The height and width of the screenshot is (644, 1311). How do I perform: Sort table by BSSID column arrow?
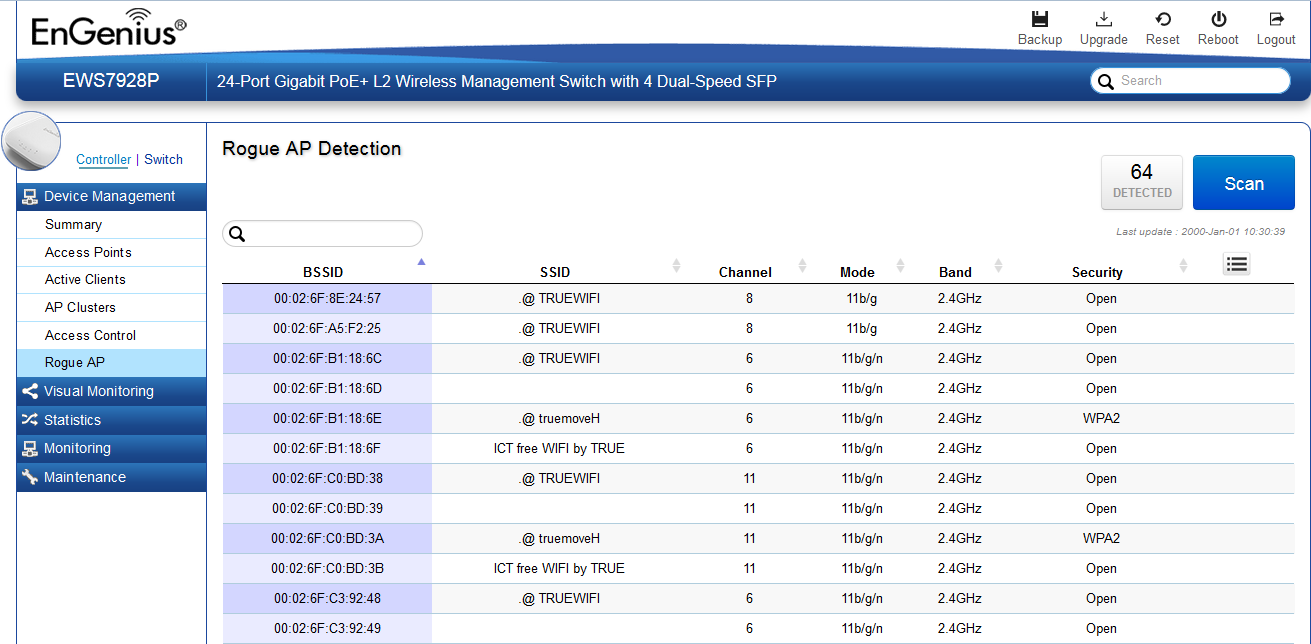click(421, 262)
